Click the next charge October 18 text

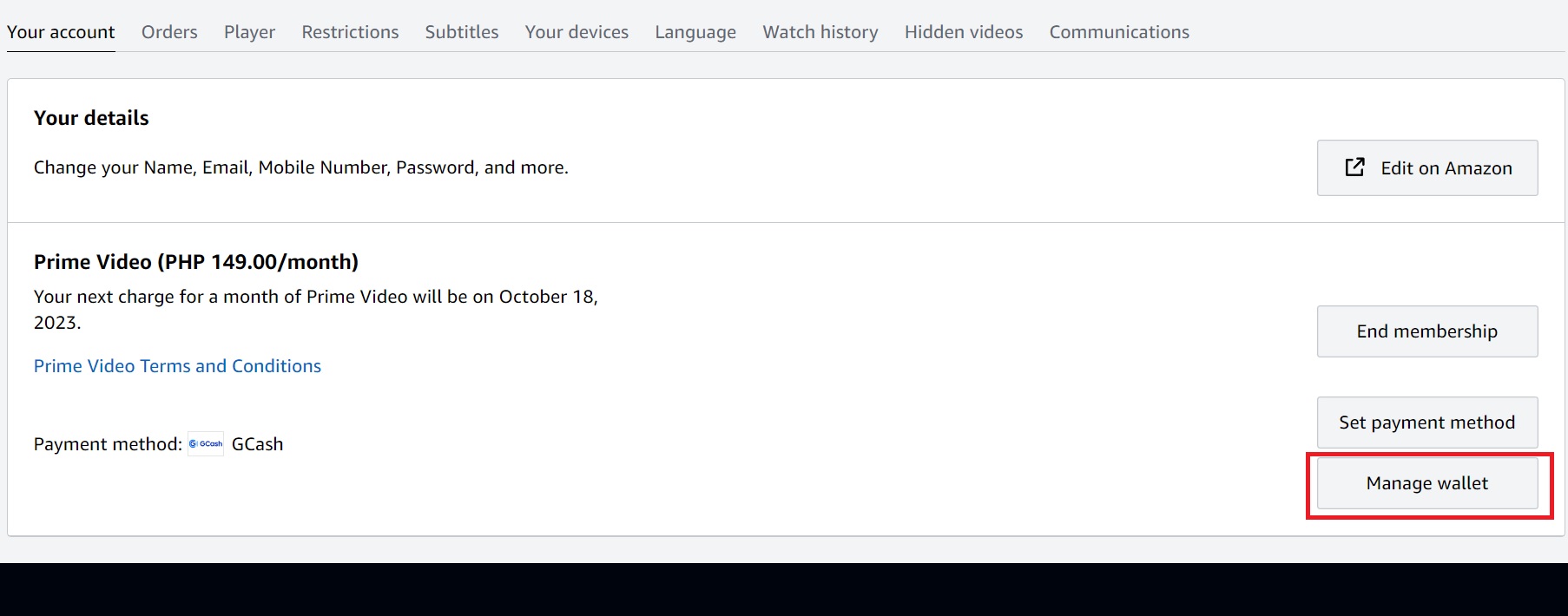[x=316, y=310]
